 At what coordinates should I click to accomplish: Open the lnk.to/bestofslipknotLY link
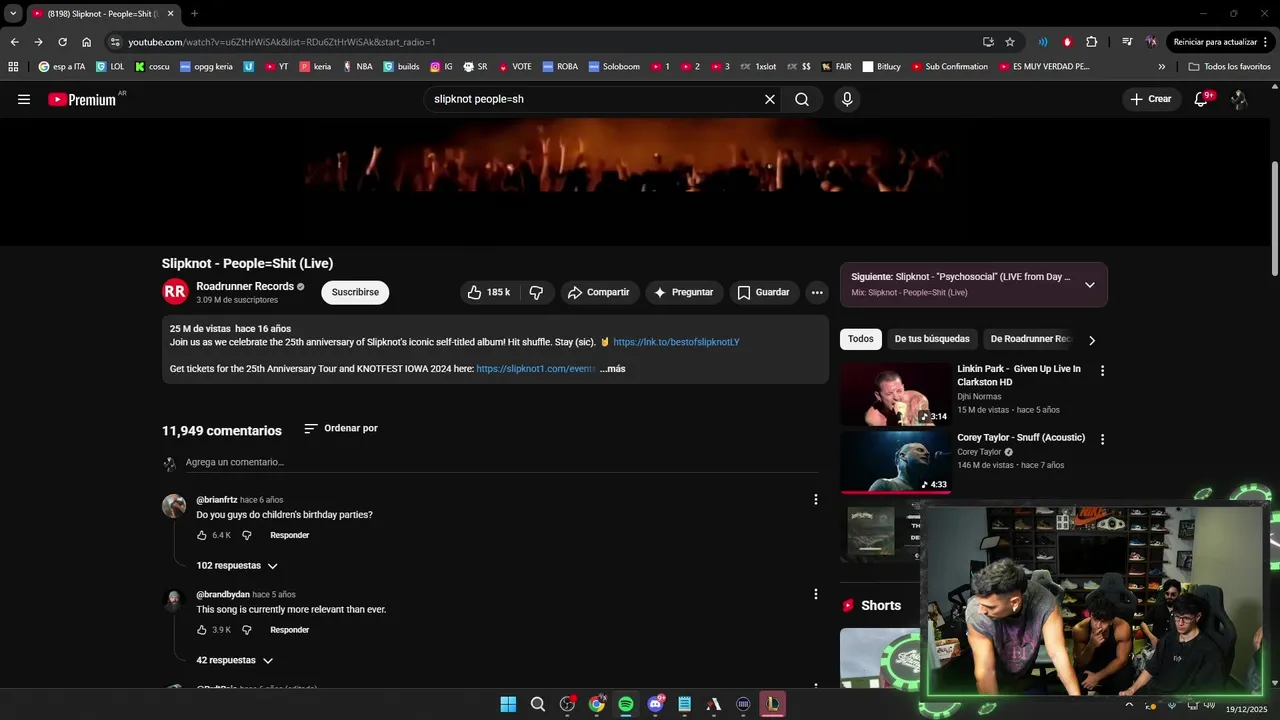(x=676, y=342)
